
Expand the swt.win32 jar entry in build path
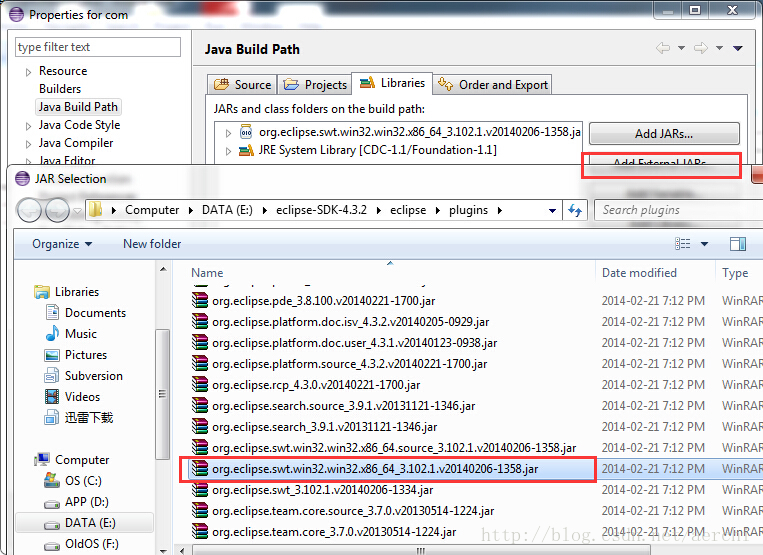pyautogui.click(x=228, y=133)
